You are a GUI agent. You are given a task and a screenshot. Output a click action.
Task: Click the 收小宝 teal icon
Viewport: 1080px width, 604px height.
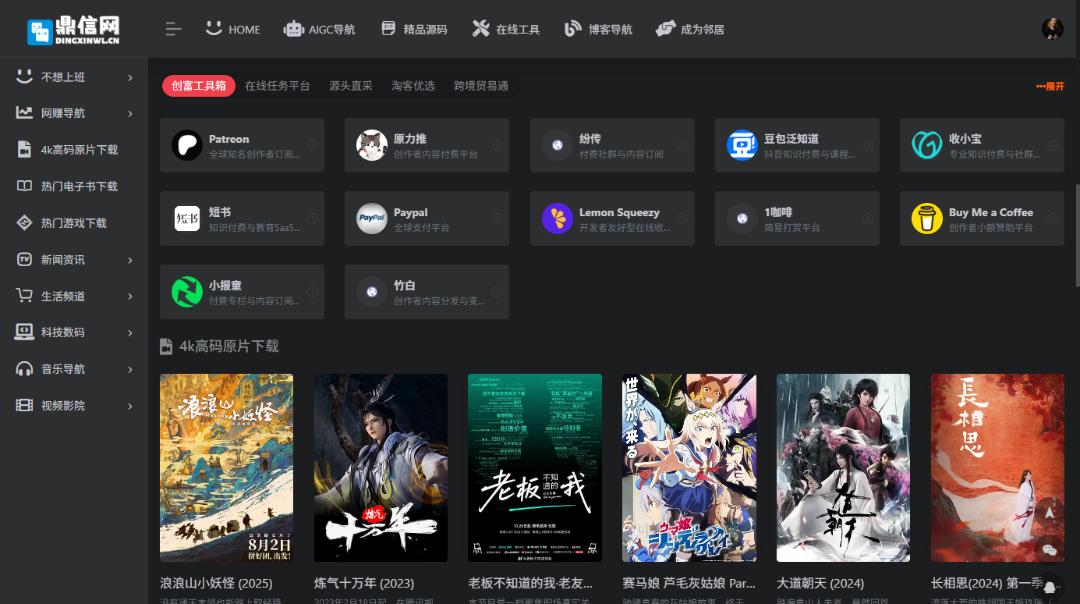pos(927,145)
